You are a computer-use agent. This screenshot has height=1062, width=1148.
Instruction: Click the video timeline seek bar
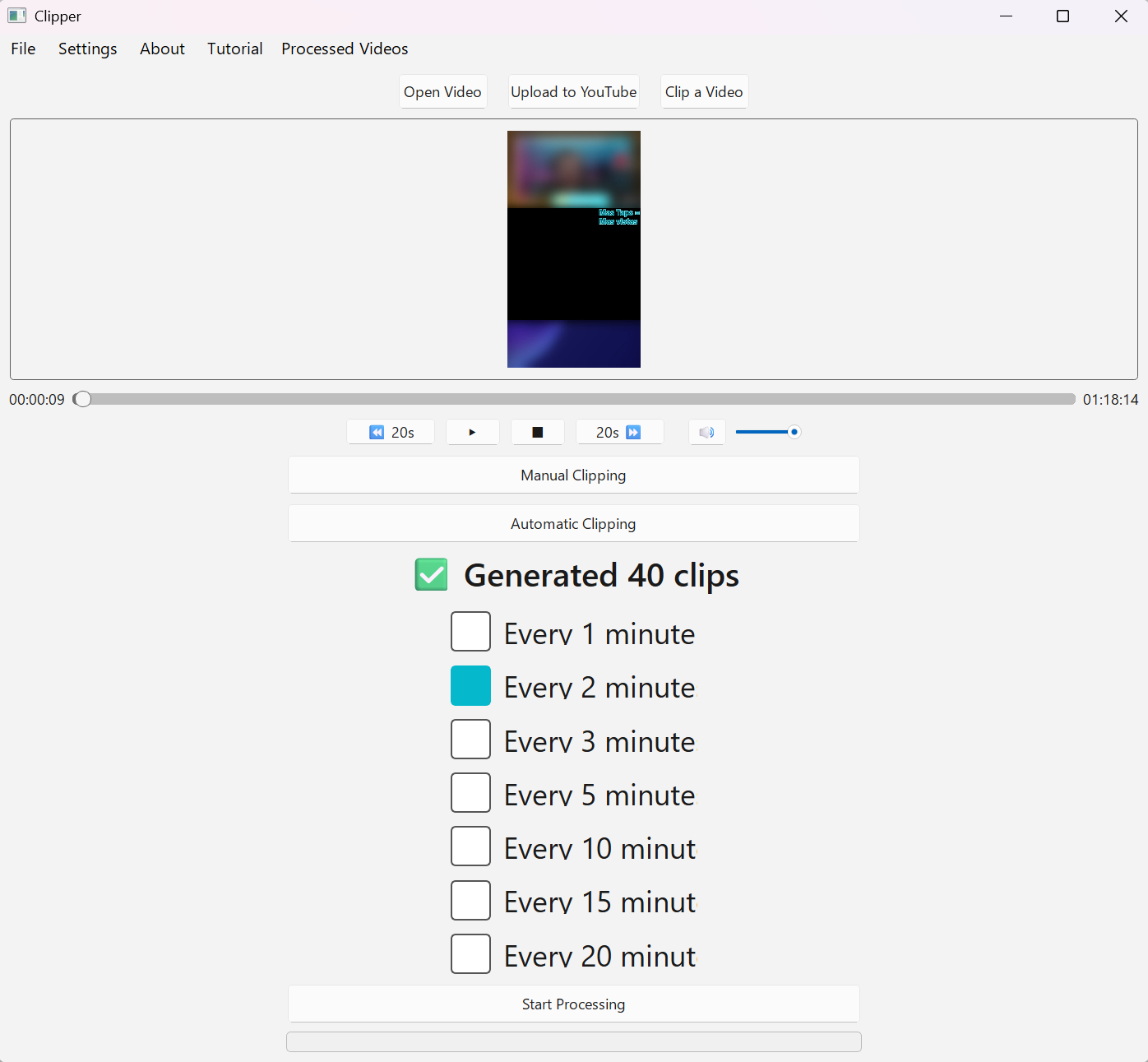pyautogui.click(x=576, y=399)
